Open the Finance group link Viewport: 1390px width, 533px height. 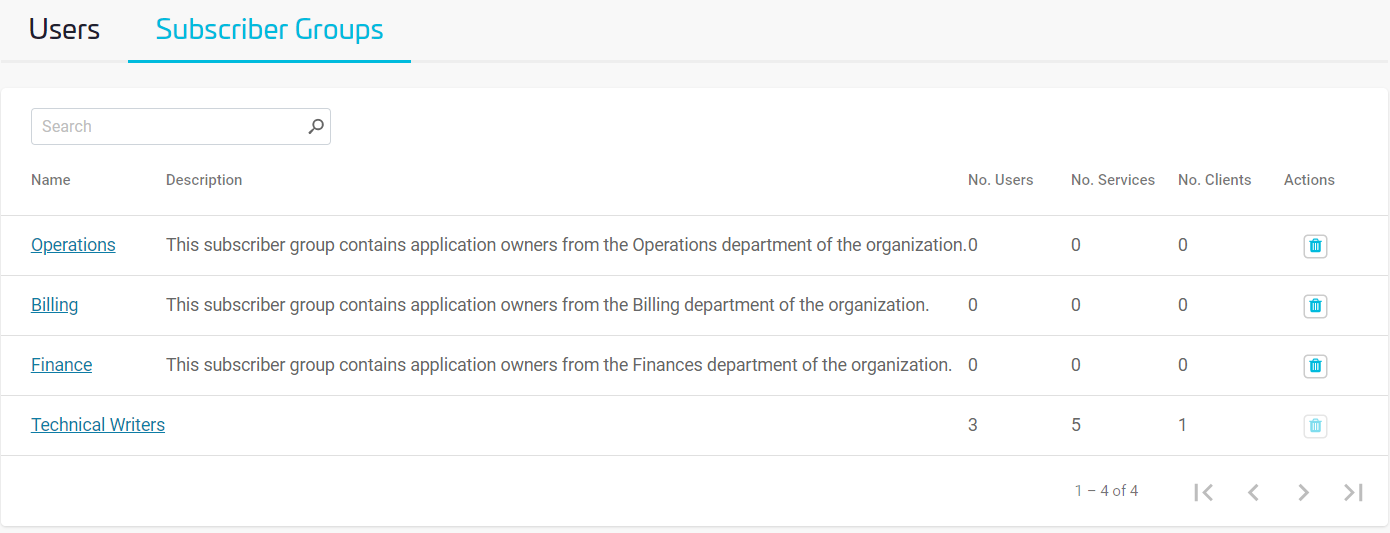pos(61,365)
